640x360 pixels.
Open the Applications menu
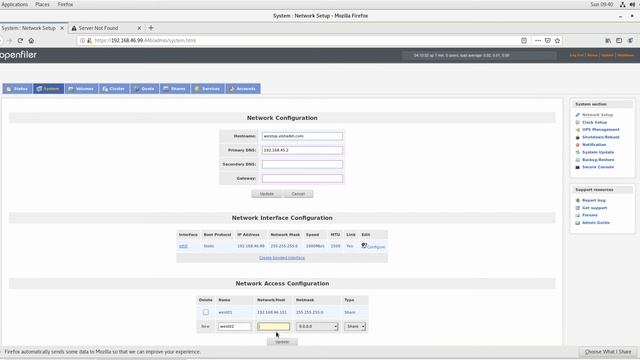pyautogui.click(x=15, y=4)
